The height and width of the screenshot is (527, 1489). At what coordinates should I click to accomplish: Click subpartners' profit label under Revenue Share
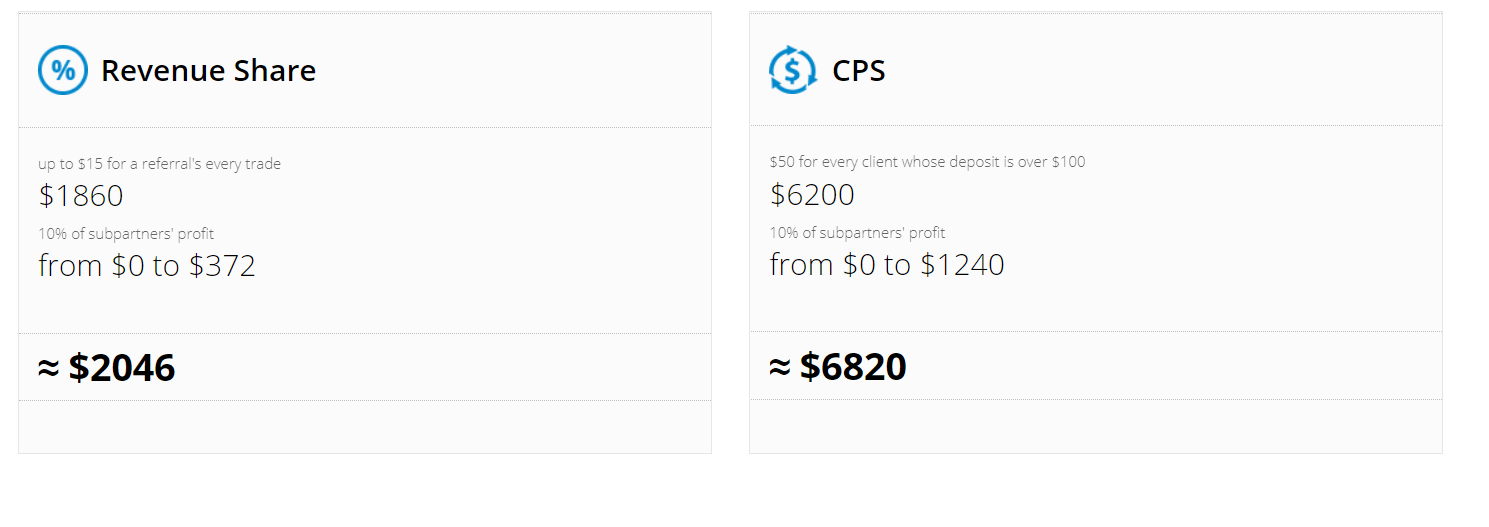pos(126,234)
